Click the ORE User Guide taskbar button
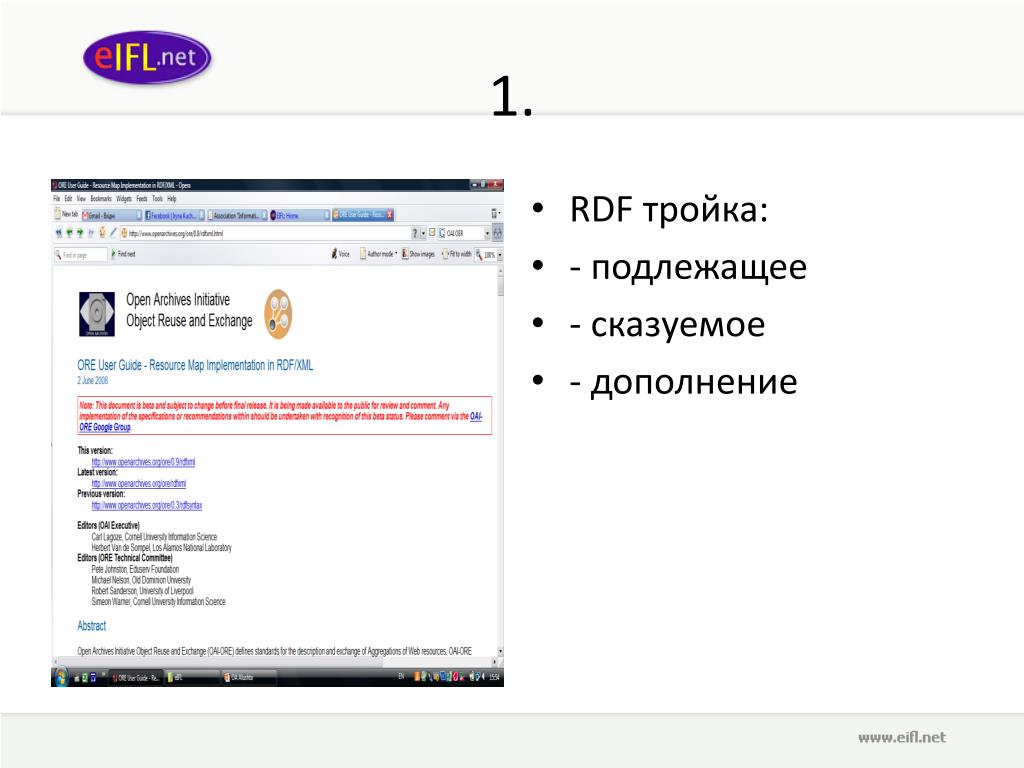 pos(135,677)
